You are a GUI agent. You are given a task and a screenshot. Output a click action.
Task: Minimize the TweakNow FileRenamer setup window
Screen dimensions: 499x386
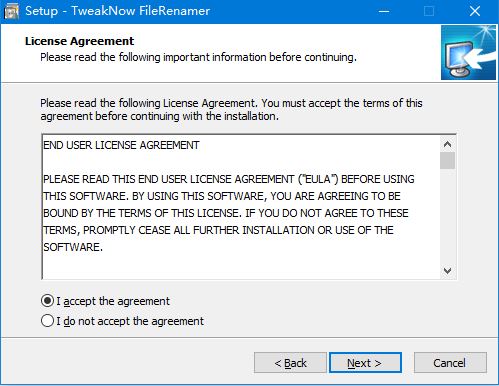click(384, 11)
